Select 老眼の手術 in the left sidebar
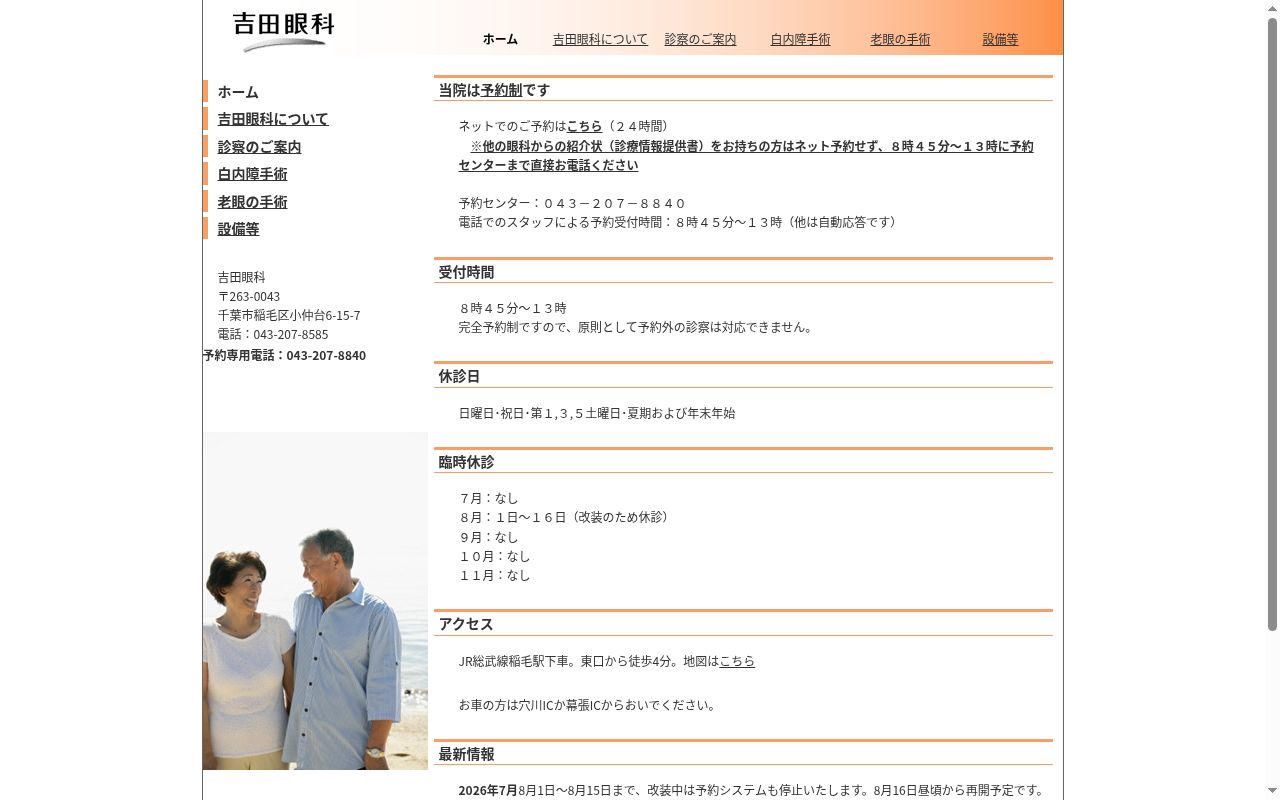 [252, 202]
